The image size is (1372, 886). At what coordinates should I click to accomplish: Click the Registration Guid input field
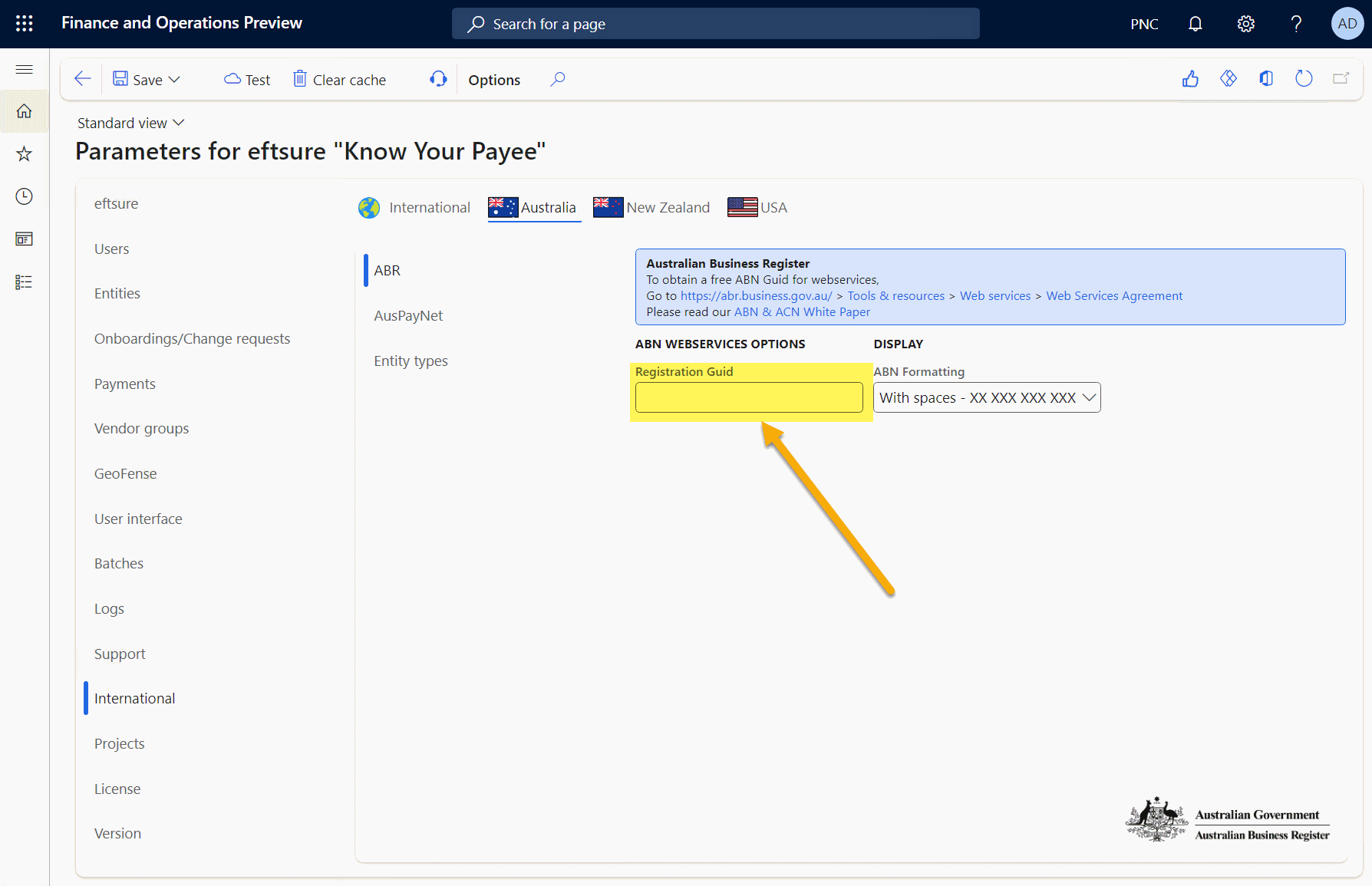pyautogui.click(x=749, y=397)
